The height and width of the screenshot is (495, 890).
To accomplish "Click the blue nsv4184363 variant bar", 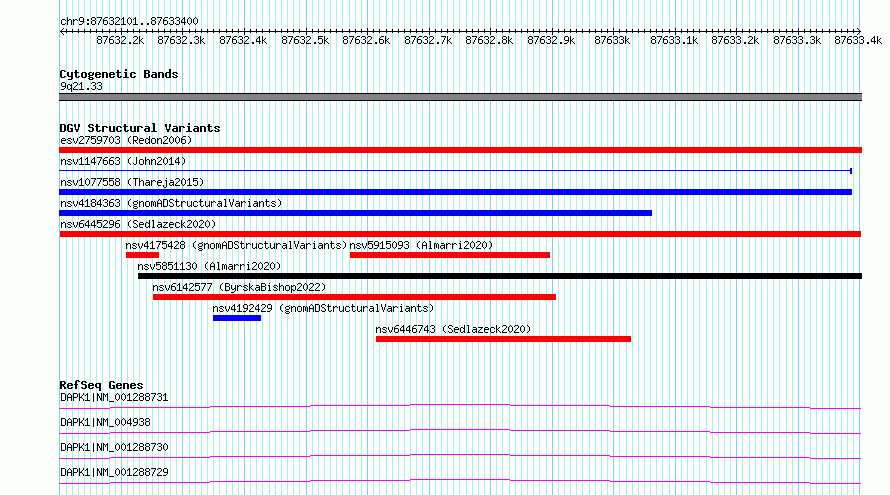I will tap(355, 213).
